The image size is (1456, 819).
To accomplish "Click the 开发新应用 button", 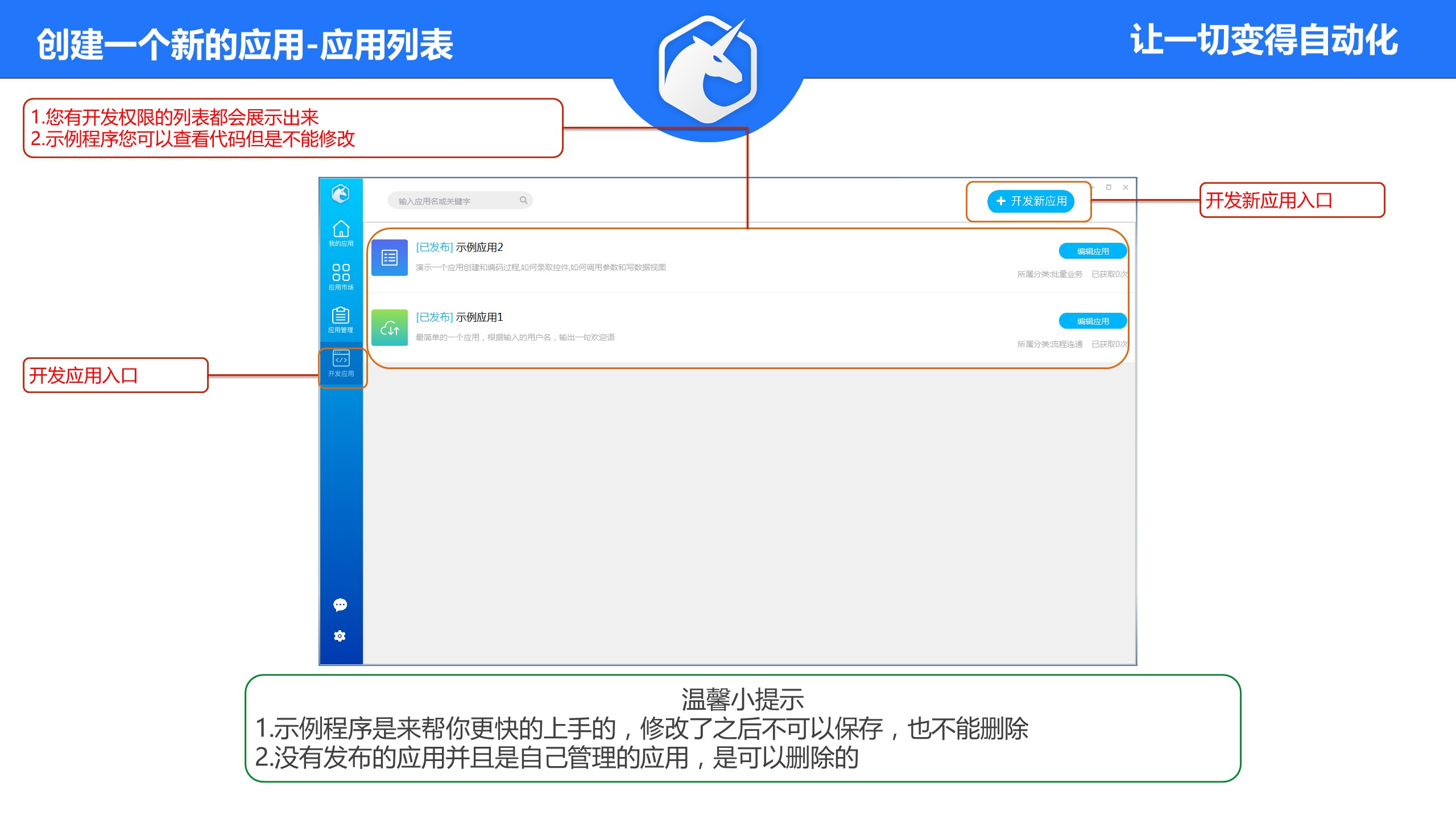I will 1031,201.
